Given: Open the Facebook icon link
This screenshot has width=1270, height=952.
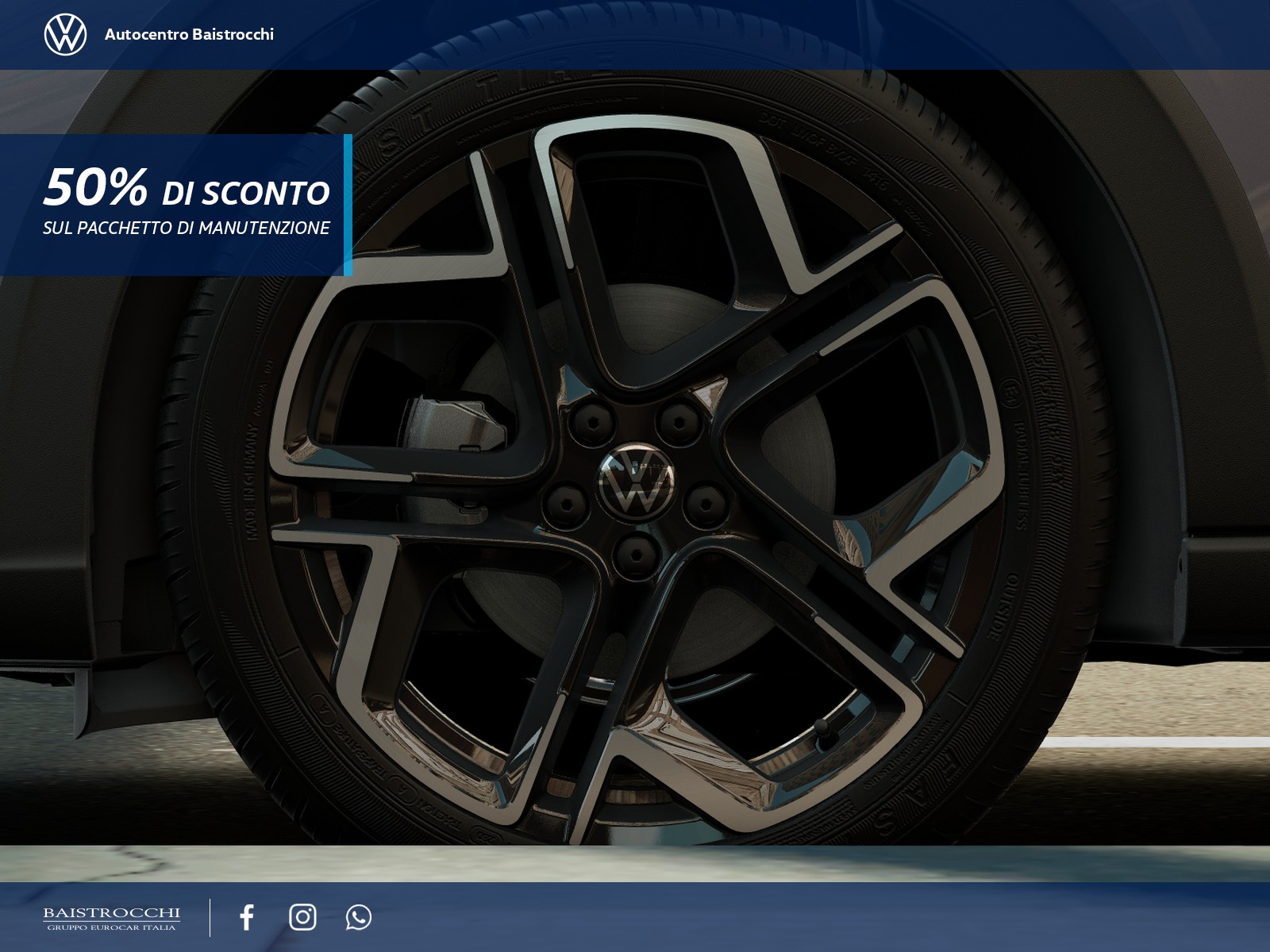Looking at the screenshot, I should click(247, 917).
